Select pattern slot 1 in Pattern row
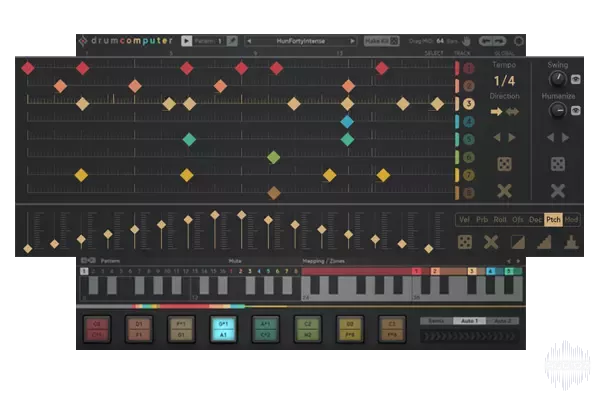Screen dimensions: 600x400 (84, 271)
